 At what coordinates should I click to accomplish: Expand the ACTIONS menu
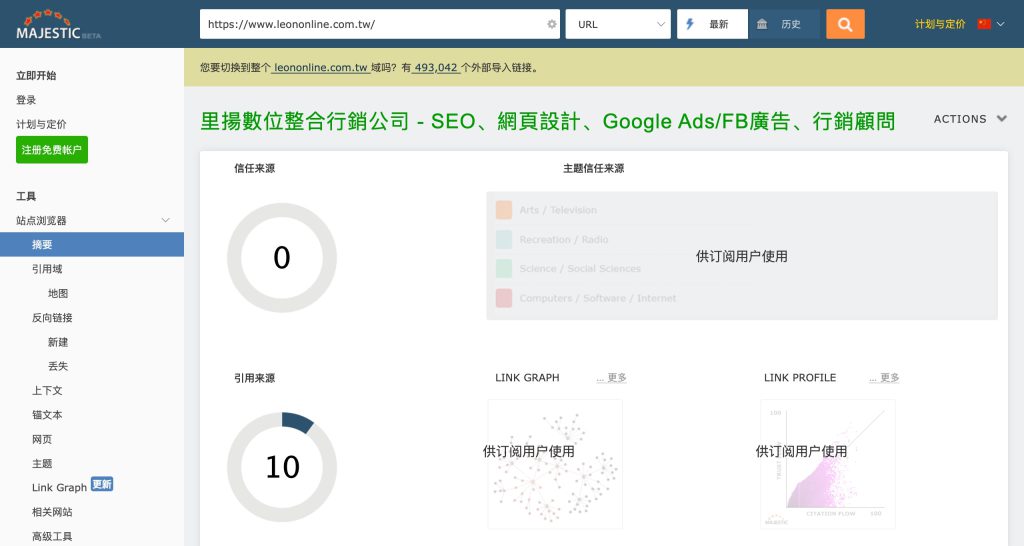(969, 119)
